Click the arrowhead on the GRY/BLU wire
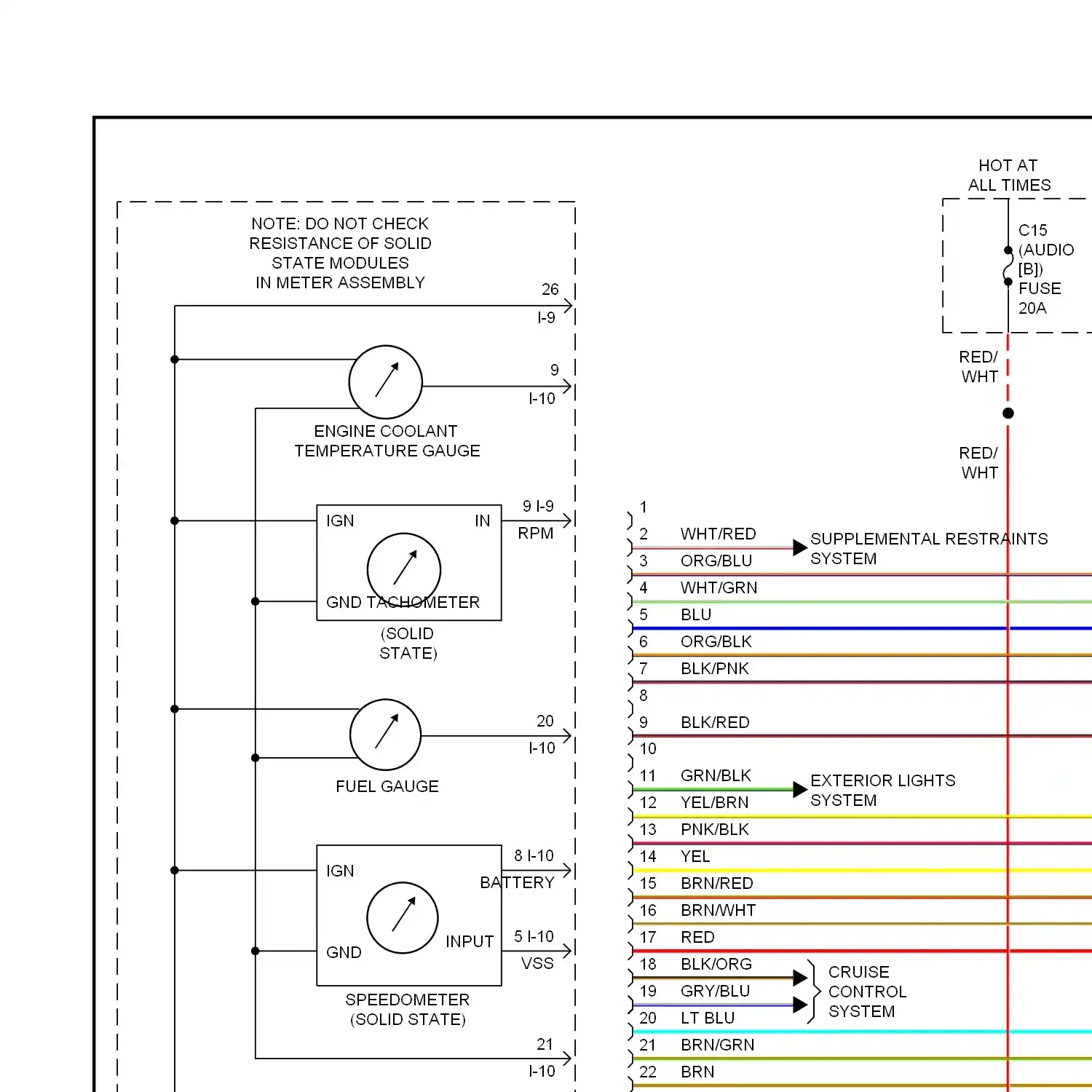The width and height of the screenshot is (1092, 1092). [800, 1005]
